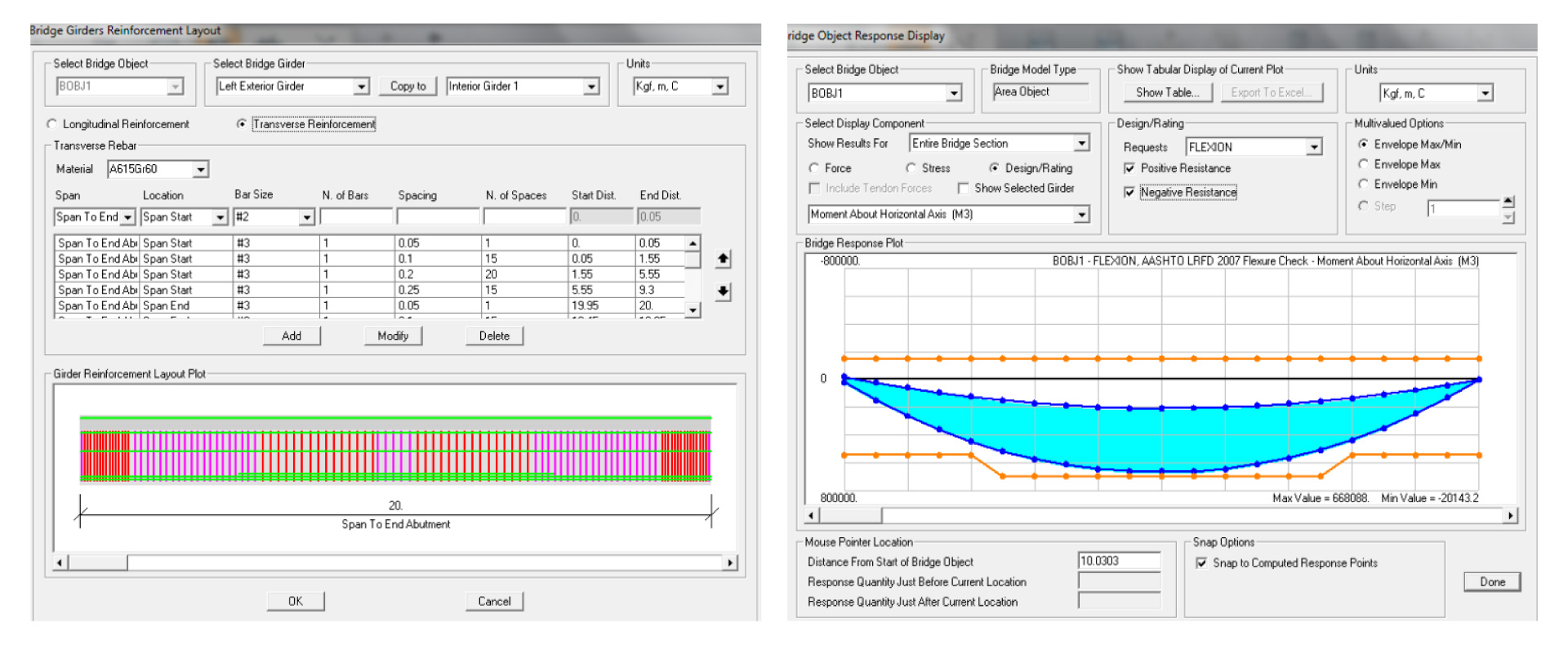The image size is (1568, 645).
Task: Move selected rebar row down with arrow
Action: [x=723, y=291]
